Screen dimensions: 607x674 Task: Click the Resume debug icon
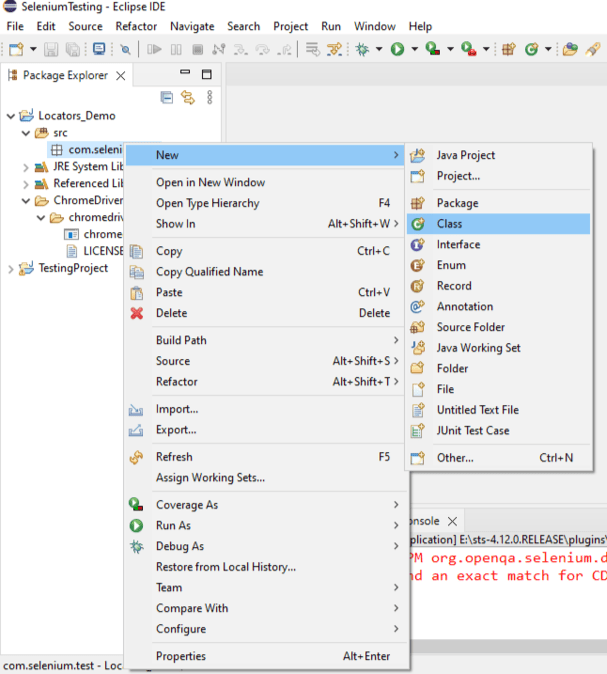(x=154, y=49)
